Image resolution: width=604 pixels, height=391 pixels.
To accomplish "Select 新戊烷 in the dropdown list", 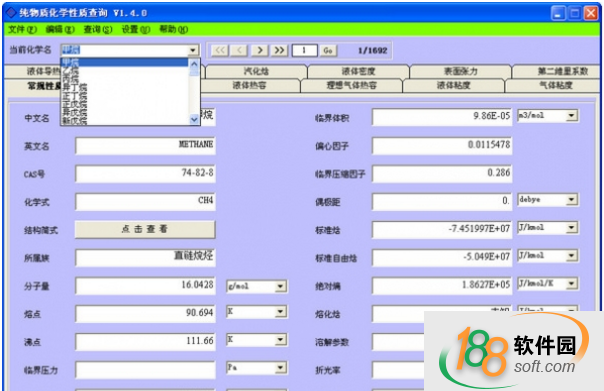I will 125,121.
